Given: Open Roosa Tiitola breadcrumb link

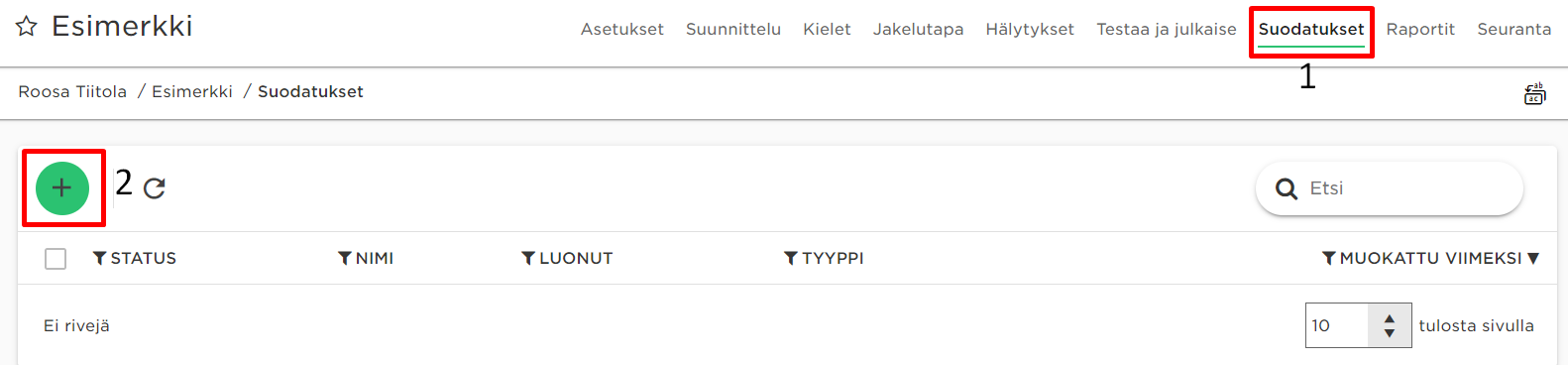Looking at the screenshot, I should pyautogui.click(x=72, y=91).
